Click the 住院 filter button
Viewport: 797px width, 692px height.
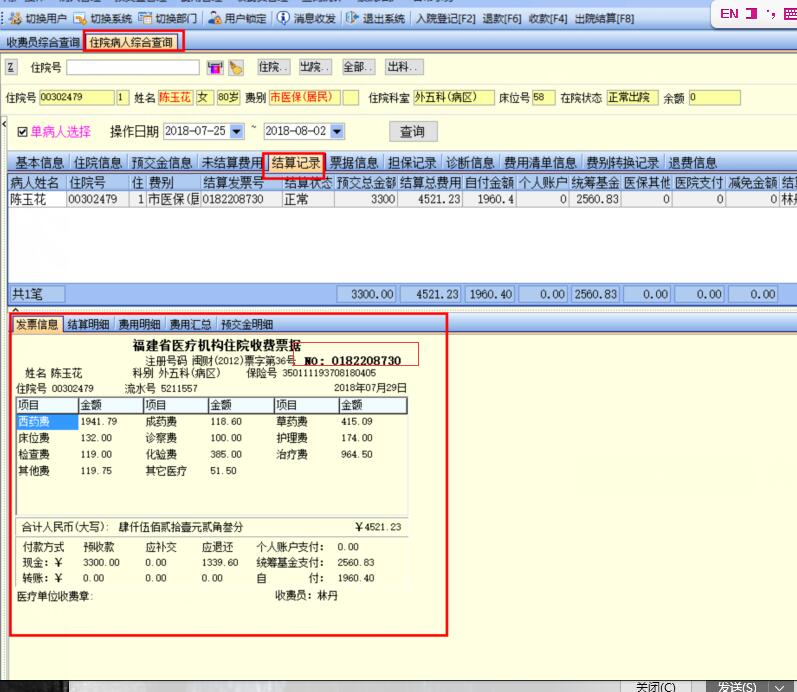coord(272,67)
